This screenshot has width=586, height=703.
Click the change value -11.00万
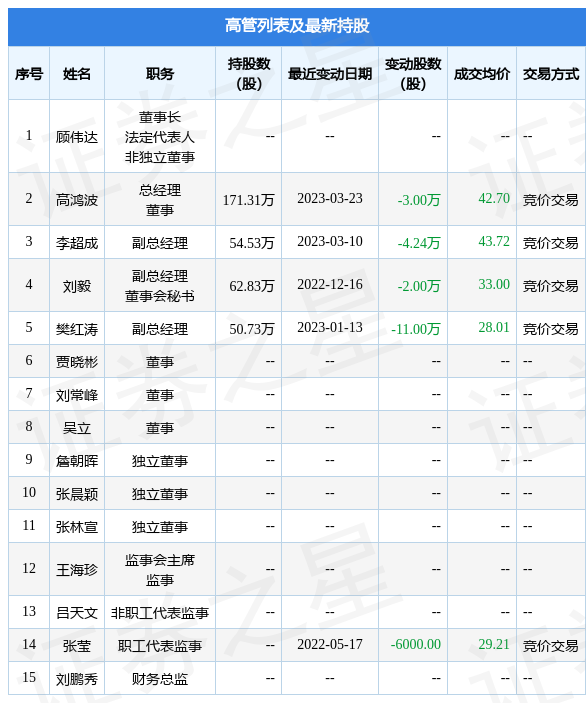click(x=416, y=329)
